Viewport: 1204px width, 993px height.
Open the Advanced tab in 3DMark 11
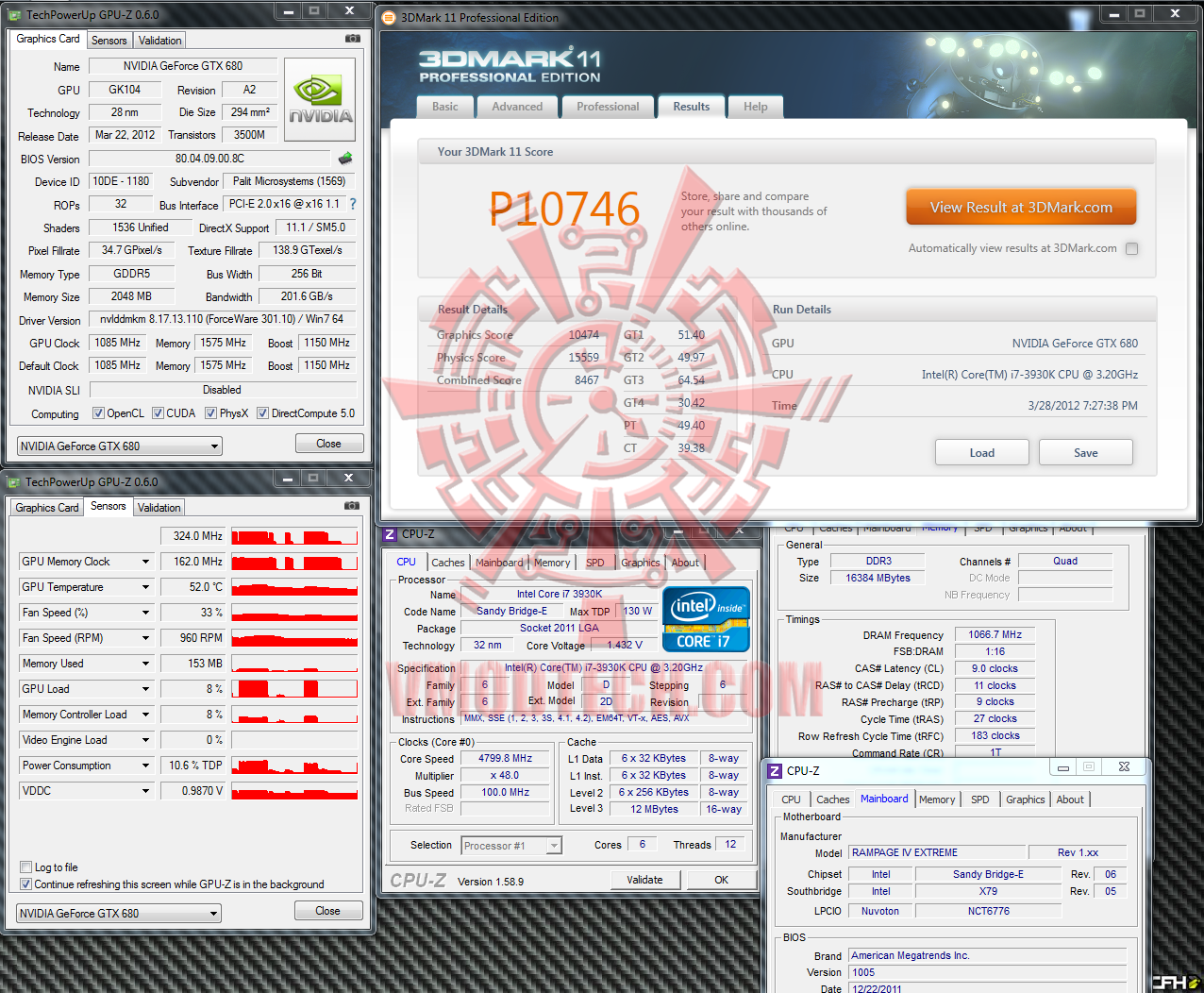(517, 107)
